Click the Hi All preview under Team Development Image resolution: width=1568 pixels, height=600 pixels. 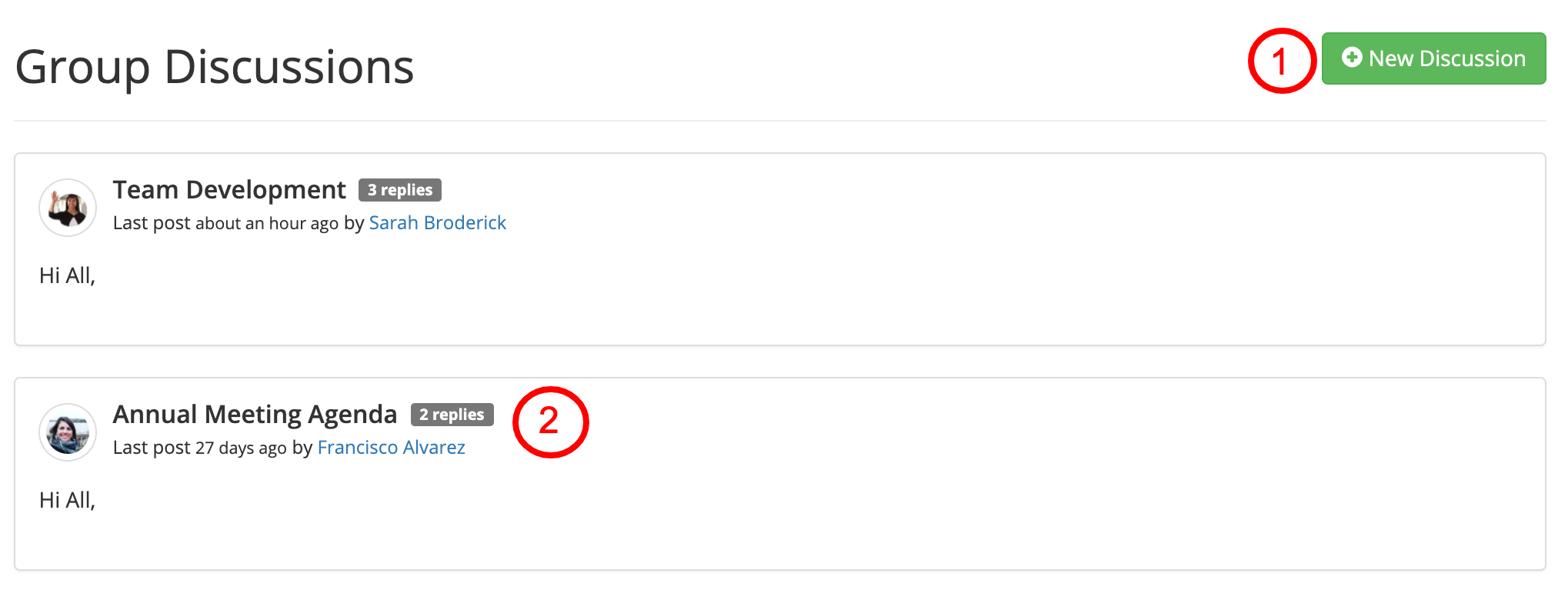[x=67, y=275]
